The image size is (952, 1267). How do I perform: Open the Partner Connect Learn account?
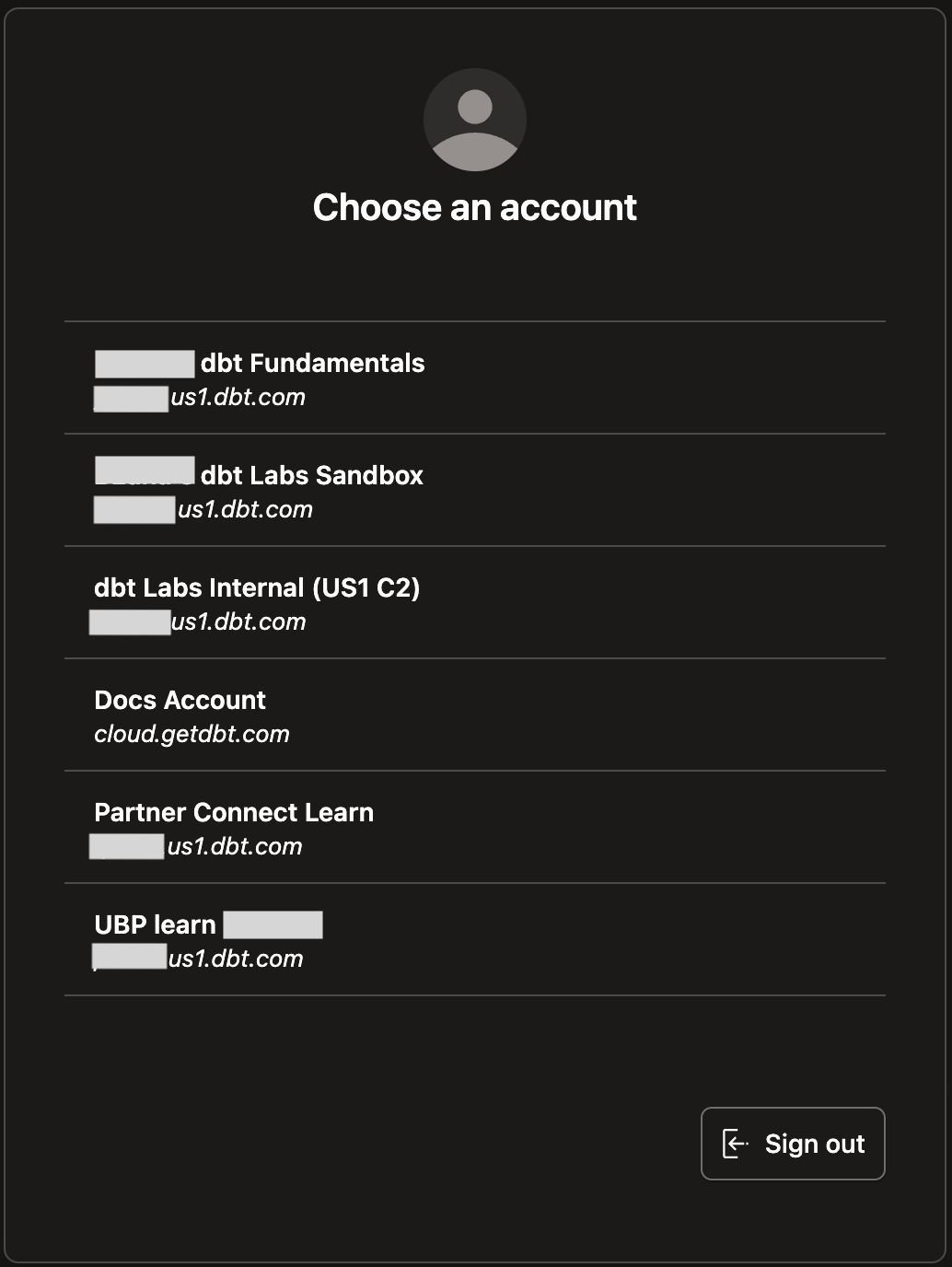point(475,827)
